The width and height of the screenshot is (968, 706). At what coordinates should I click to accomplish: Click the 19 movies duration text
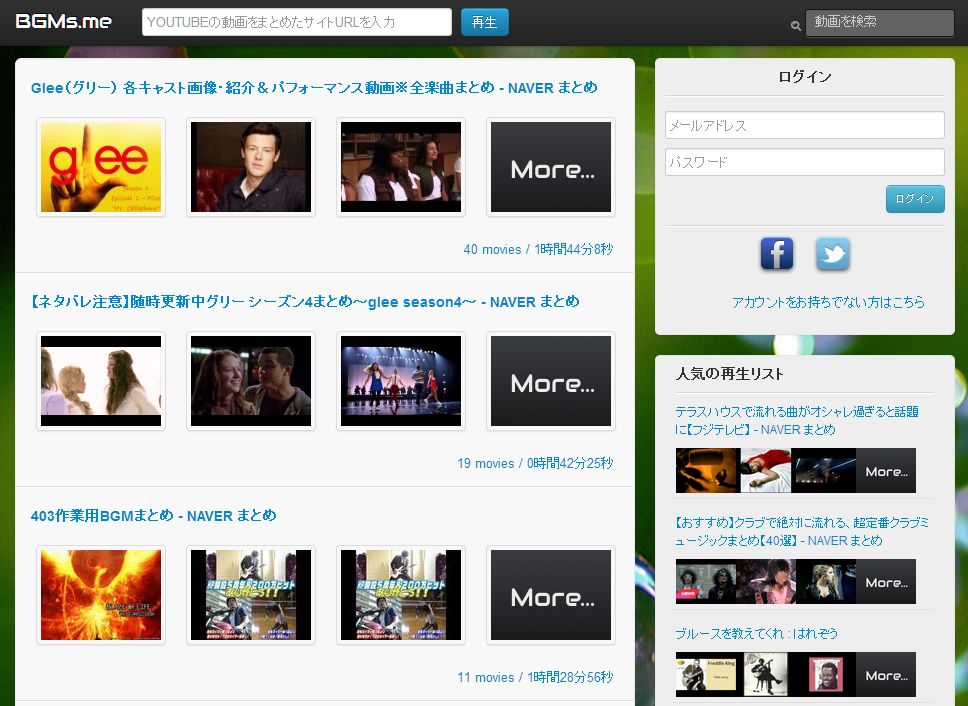pyautogui.click(x=535, y=463)
